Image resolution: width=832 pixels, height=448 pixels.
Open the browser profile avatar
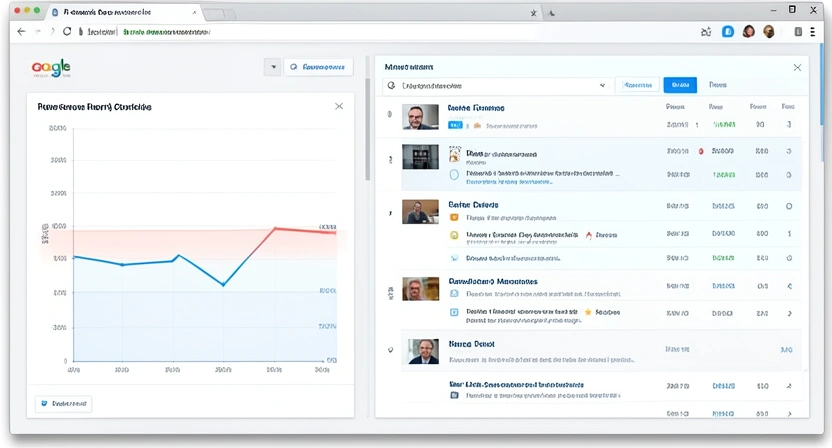tap(768, 31)
